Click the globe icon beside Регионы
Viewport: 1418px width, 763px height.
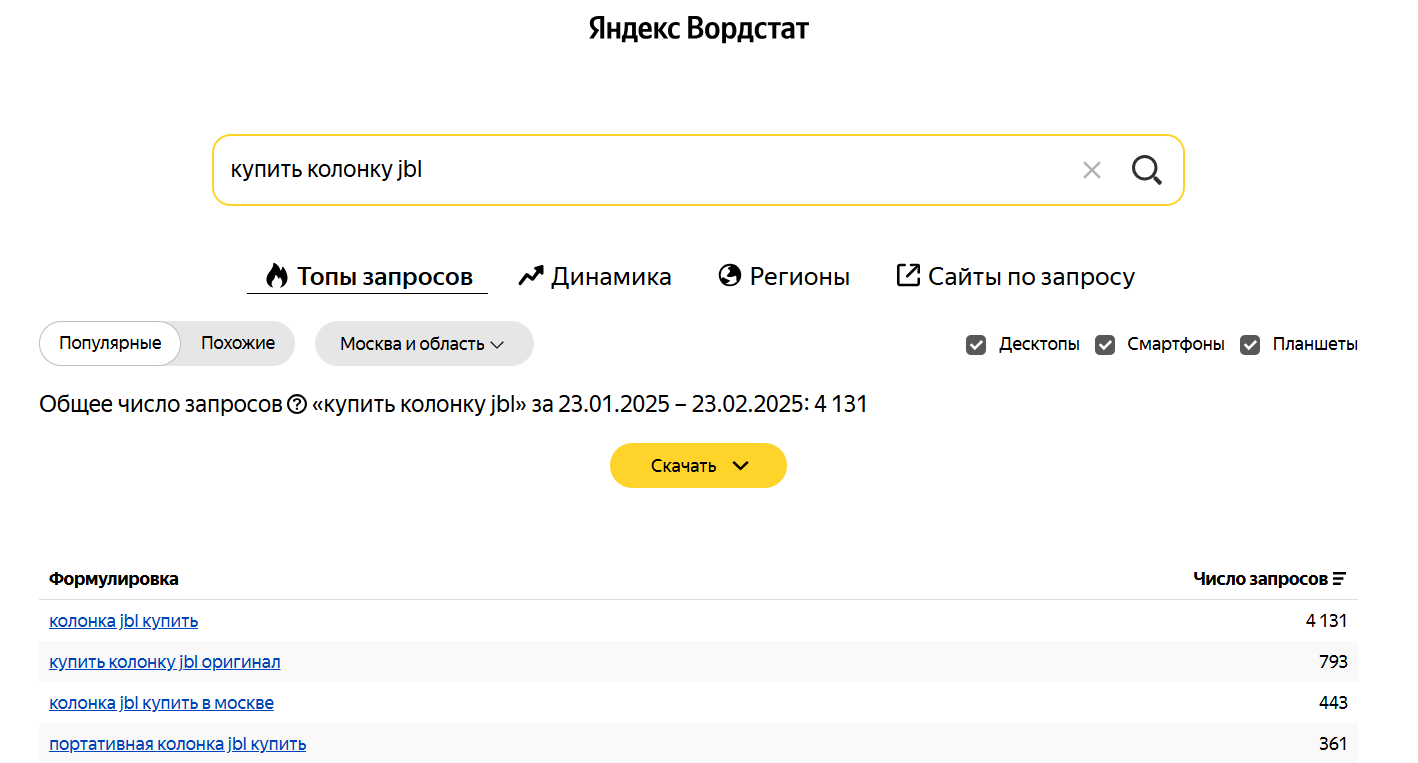pyautogui.click(x=730, y=275)
